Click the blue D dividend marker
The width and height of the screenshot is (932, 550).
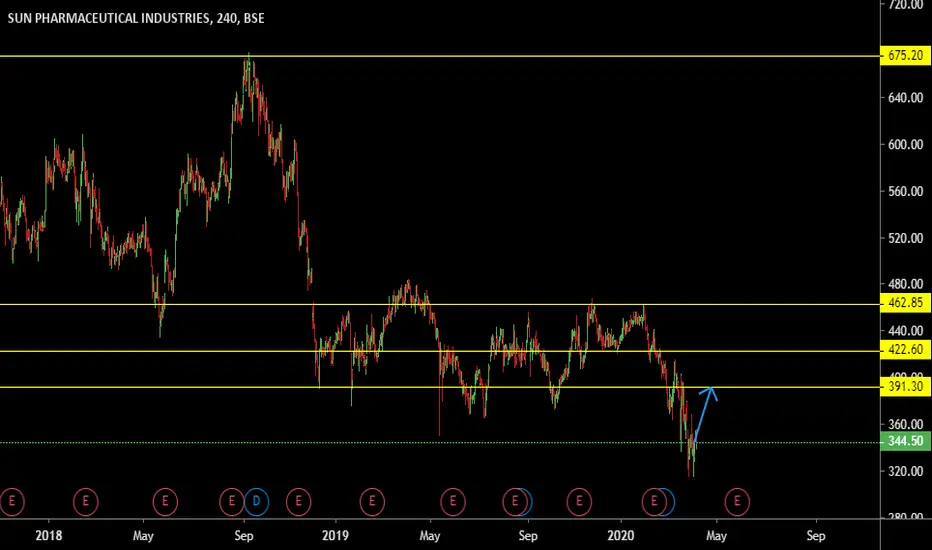click(256, 502)
